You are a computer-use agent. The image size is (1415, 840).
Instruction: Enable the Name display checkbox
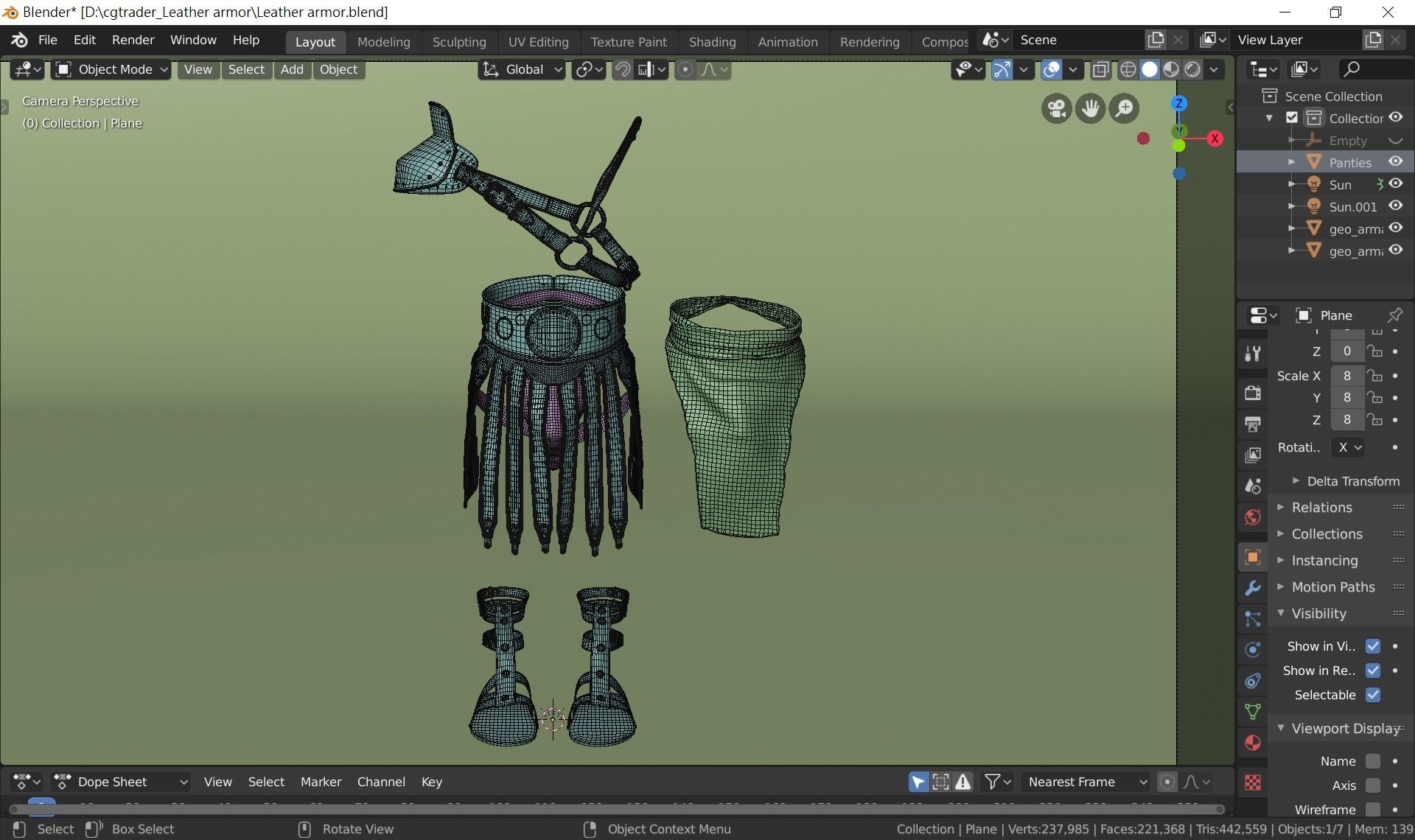click(x=1373, y=761)
